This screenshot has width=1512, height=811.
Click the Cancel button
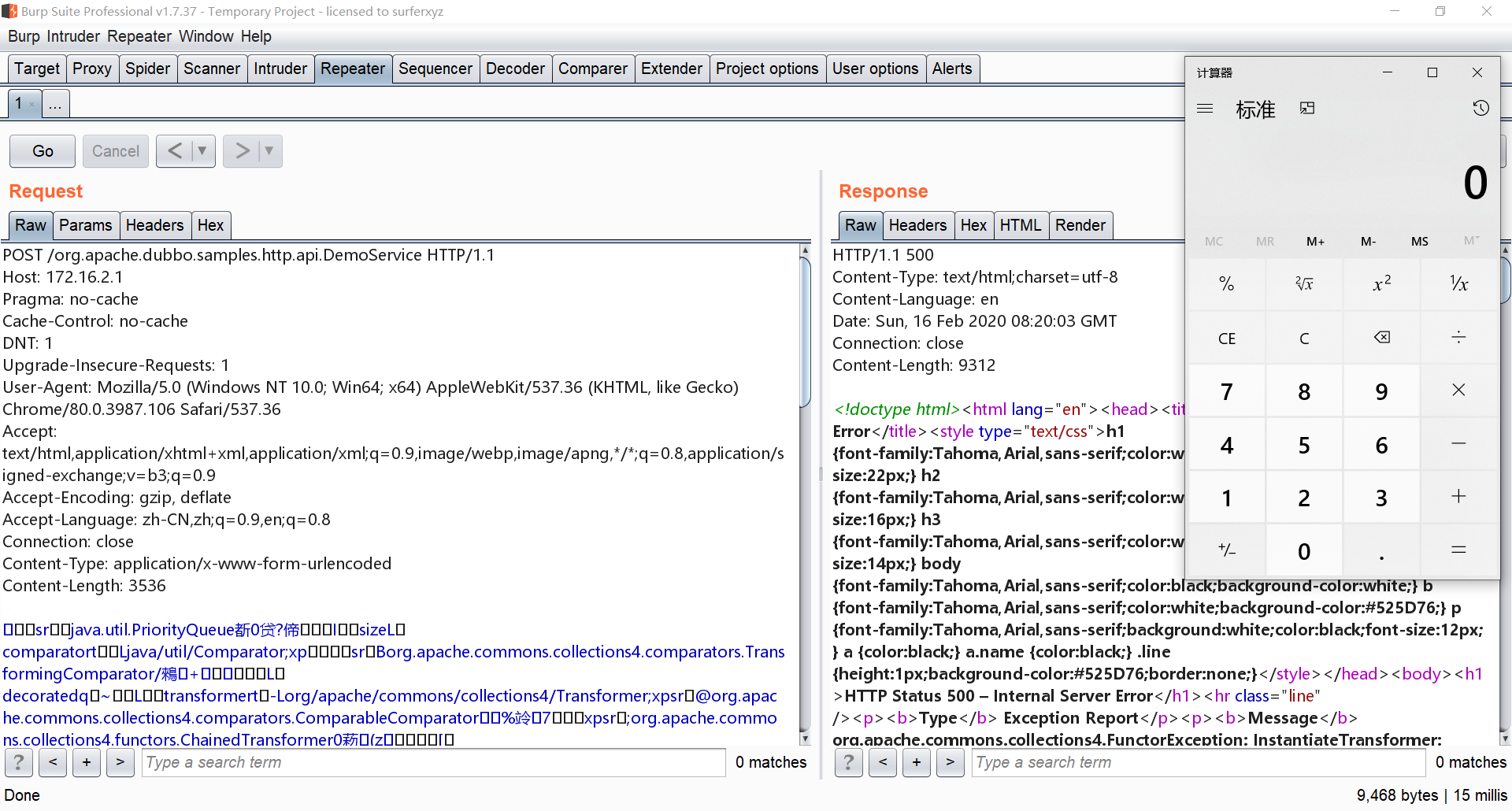click(116, 151)
